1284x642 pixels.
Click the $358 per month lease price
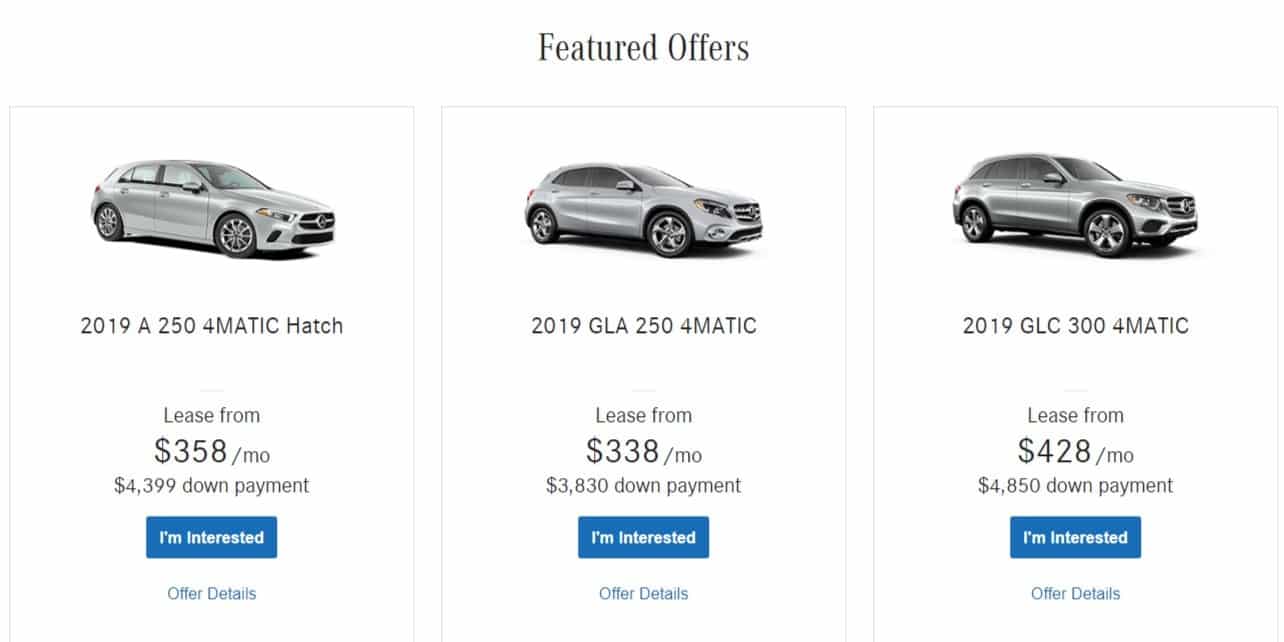click(211, 450)
